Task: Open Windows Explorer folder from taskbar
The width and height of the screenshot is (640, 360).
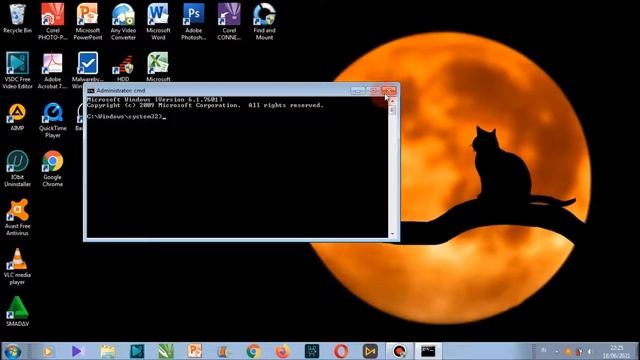Action: click(107, 351)
